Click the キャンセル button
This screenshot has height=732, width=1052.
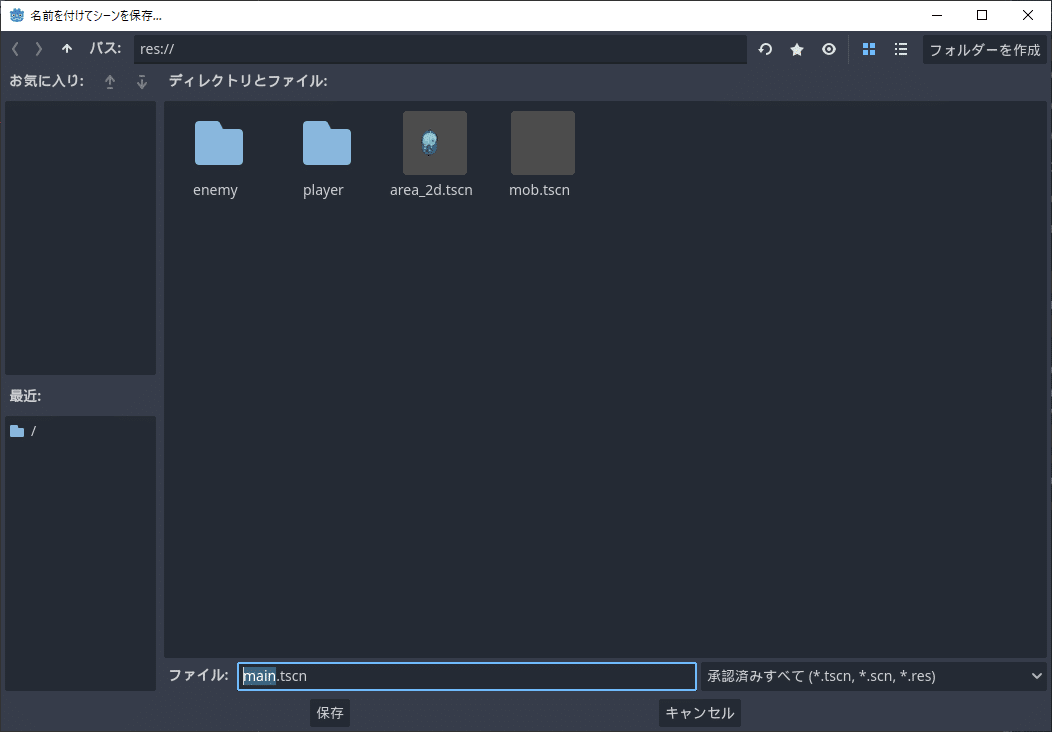click(700, 713)
